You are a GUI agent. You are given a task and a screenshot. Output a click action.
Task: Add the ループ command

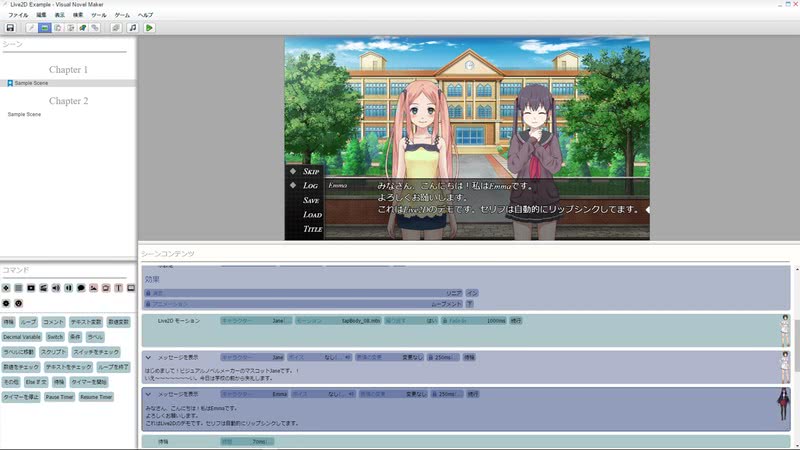28,322
